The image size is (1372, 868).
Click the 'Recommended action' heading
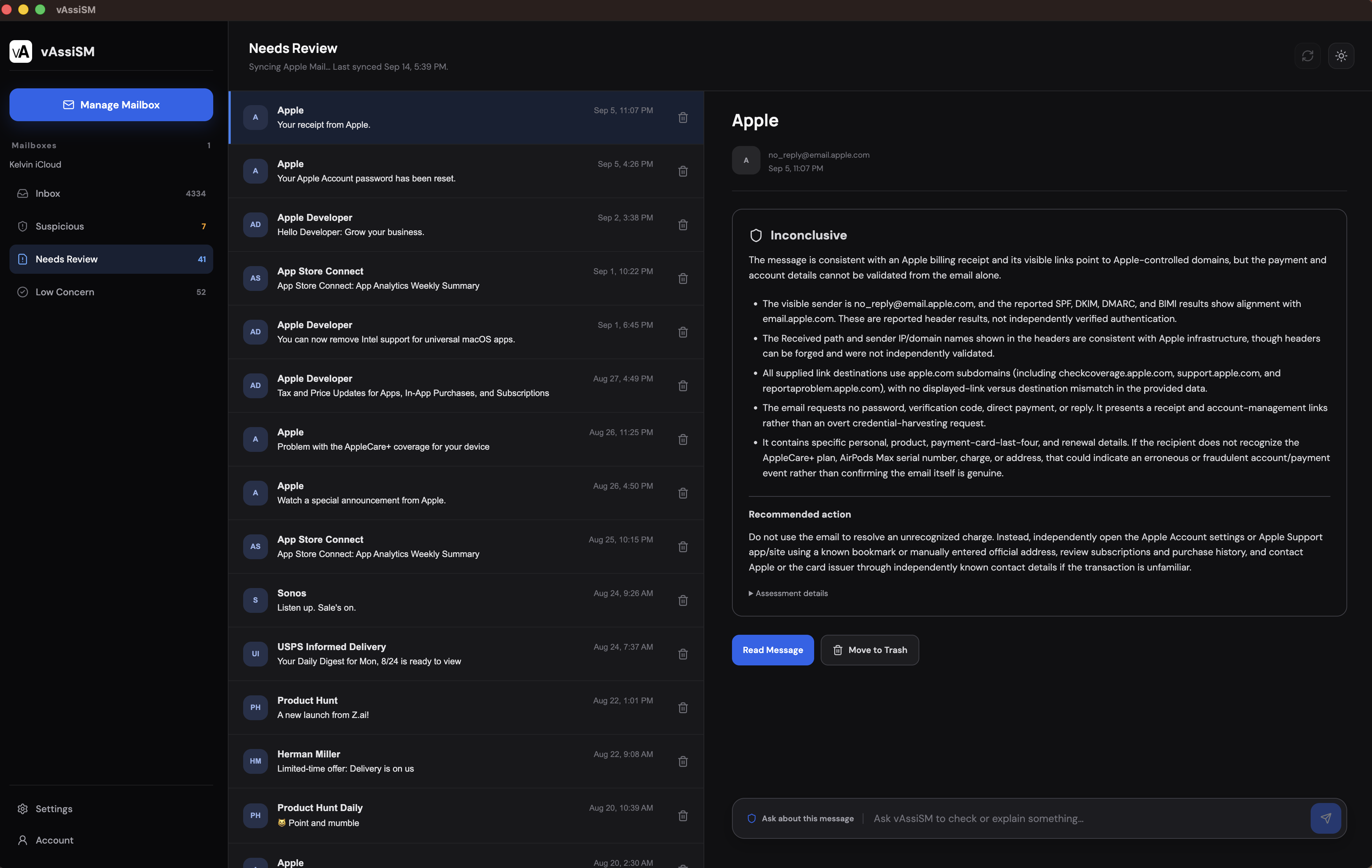tap(800, 514)
